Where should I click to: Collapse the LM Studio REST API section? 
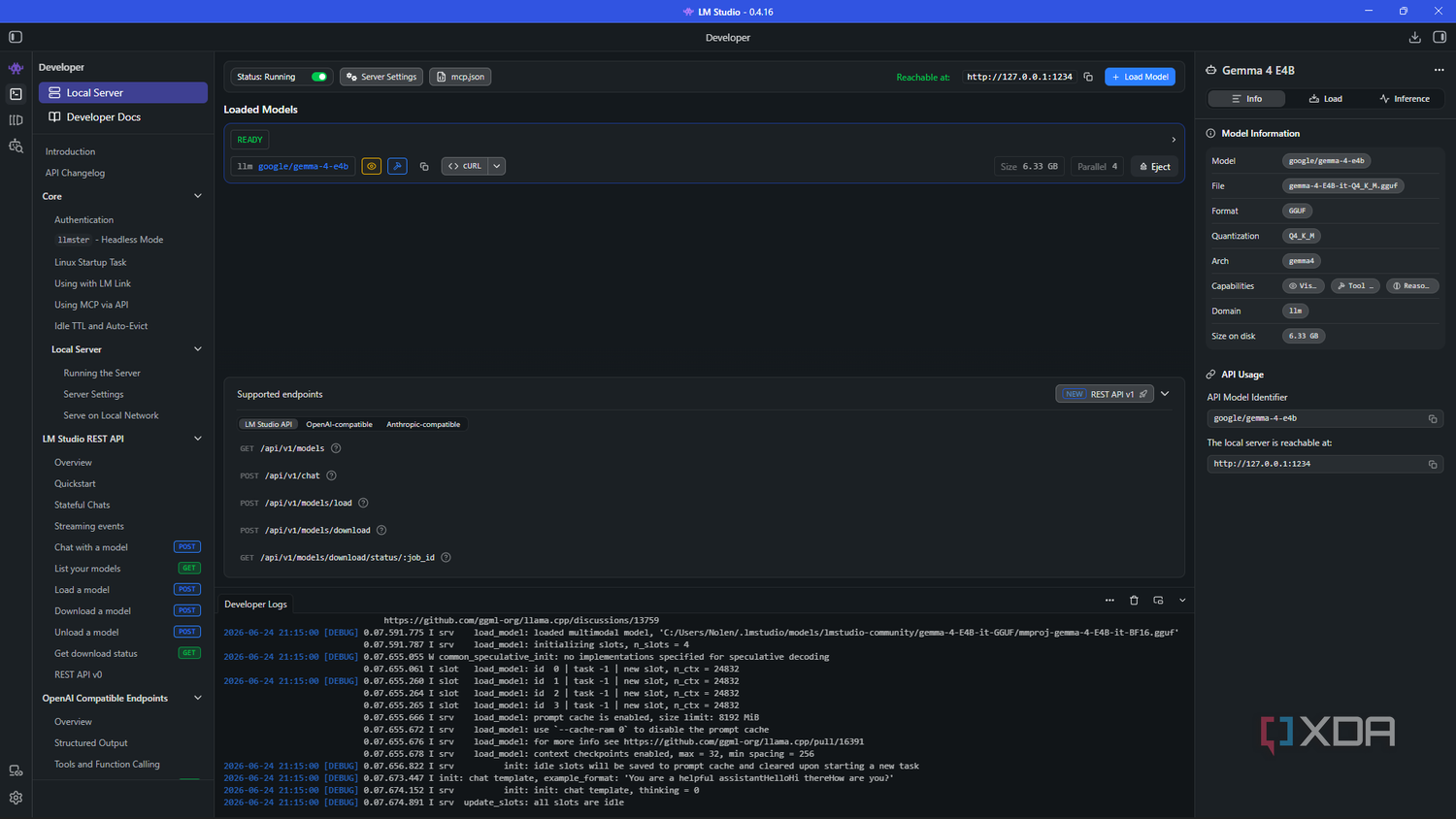click(198, 439)
